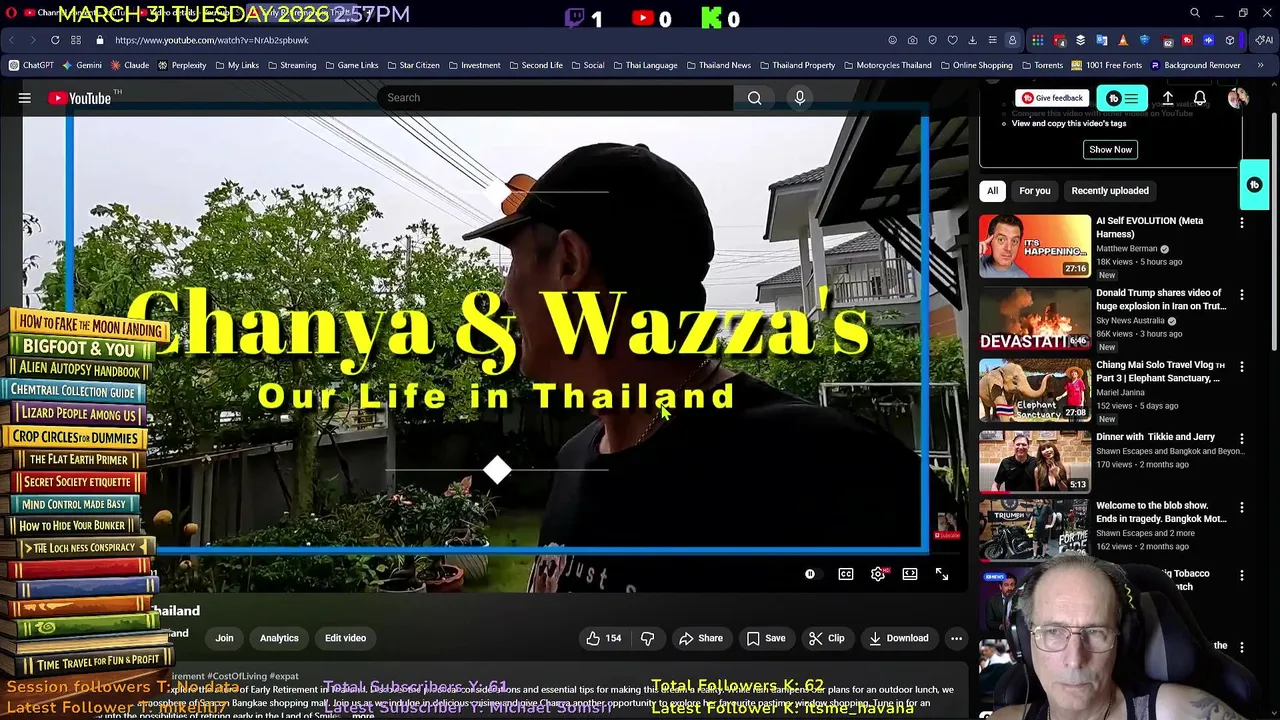Open Dinner with Tikkie and Jerry thumbnail
This screenshot has width=1280, height=720.
point(1035,462)
